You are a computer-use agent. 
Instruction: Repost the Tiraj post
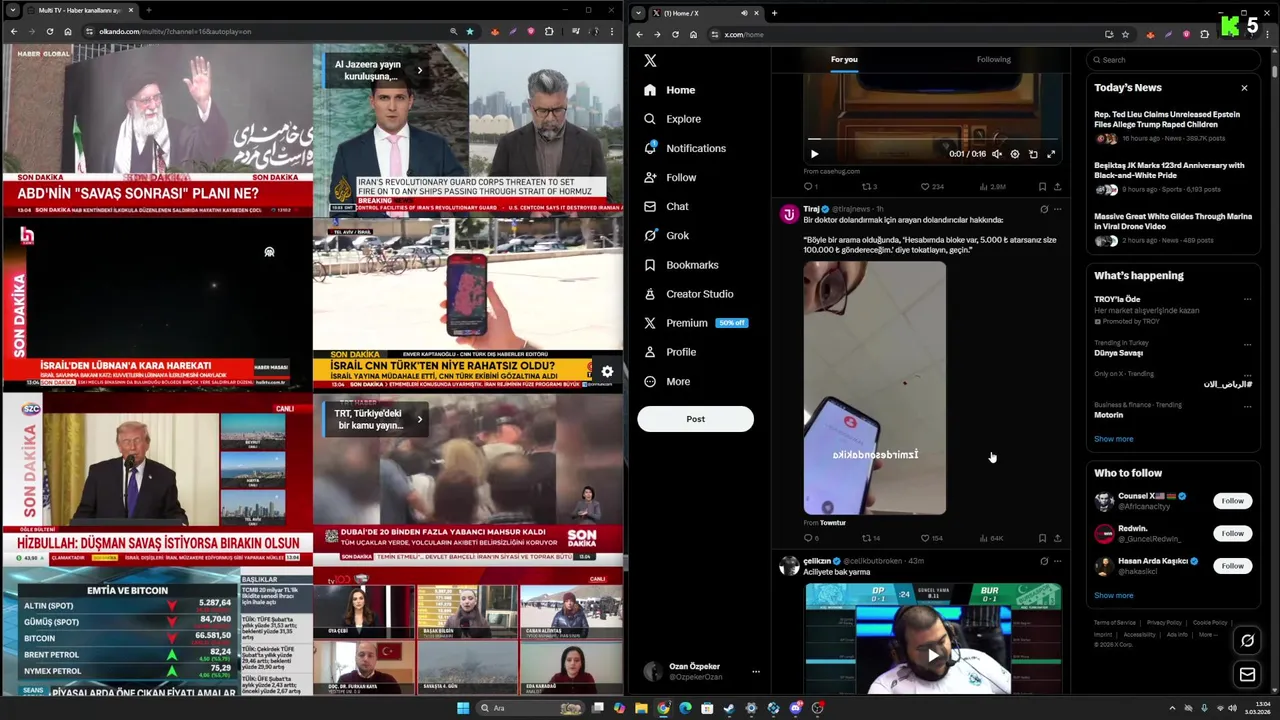[x=870, y=538]
